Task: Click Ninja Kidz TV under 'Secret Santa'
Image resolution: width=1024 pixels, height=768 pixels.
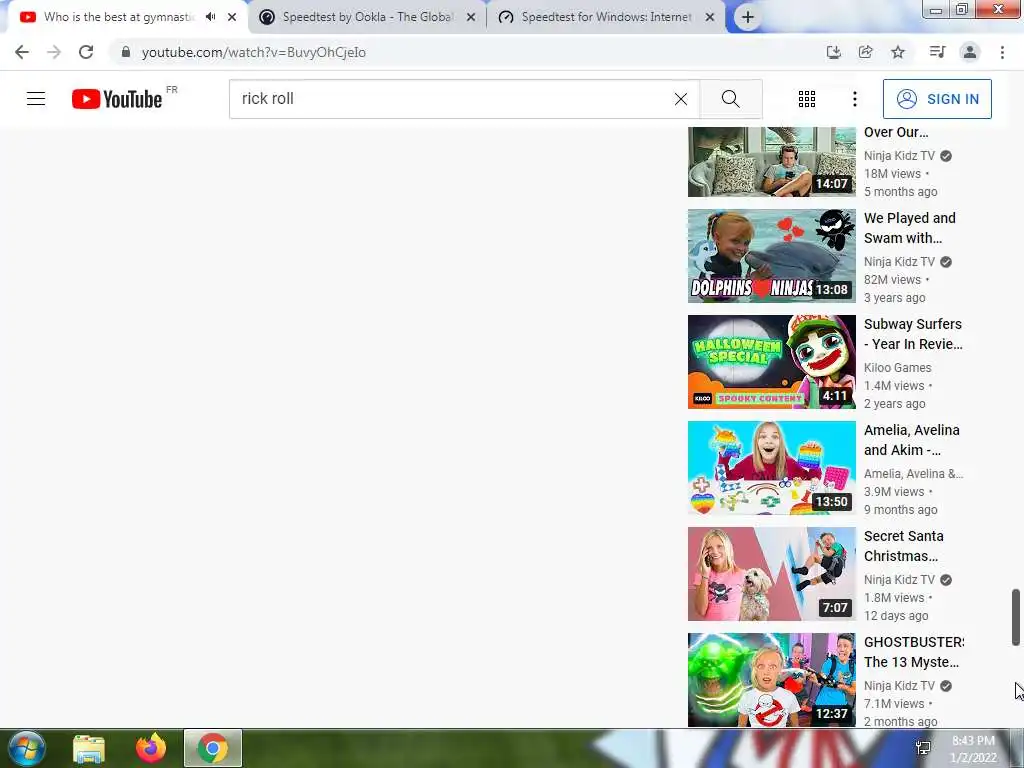Action: pyautogui.click(x=899, y=579)
